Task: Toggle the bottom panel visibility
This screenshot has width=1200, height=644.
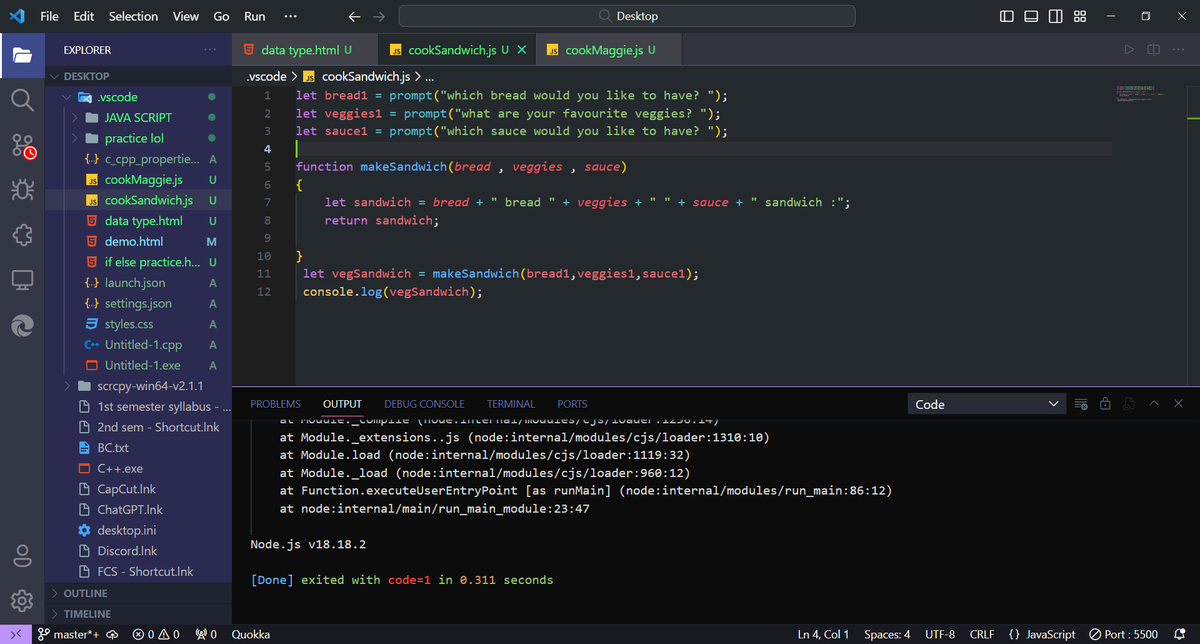Action: point(1031,16)
